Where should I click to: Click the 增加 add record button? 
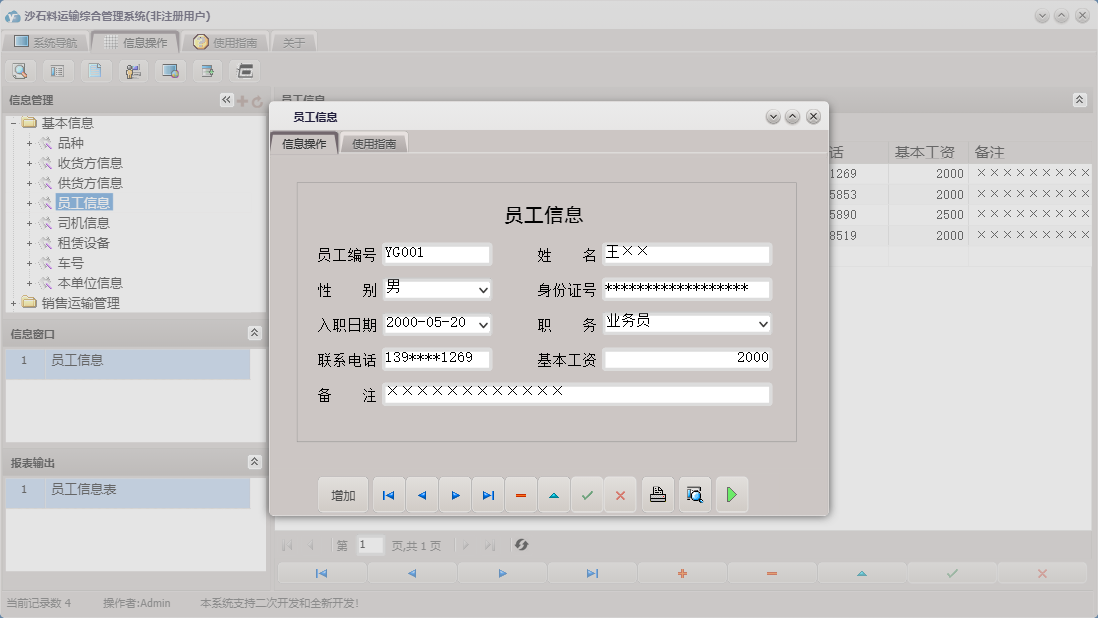pos(343,494)
